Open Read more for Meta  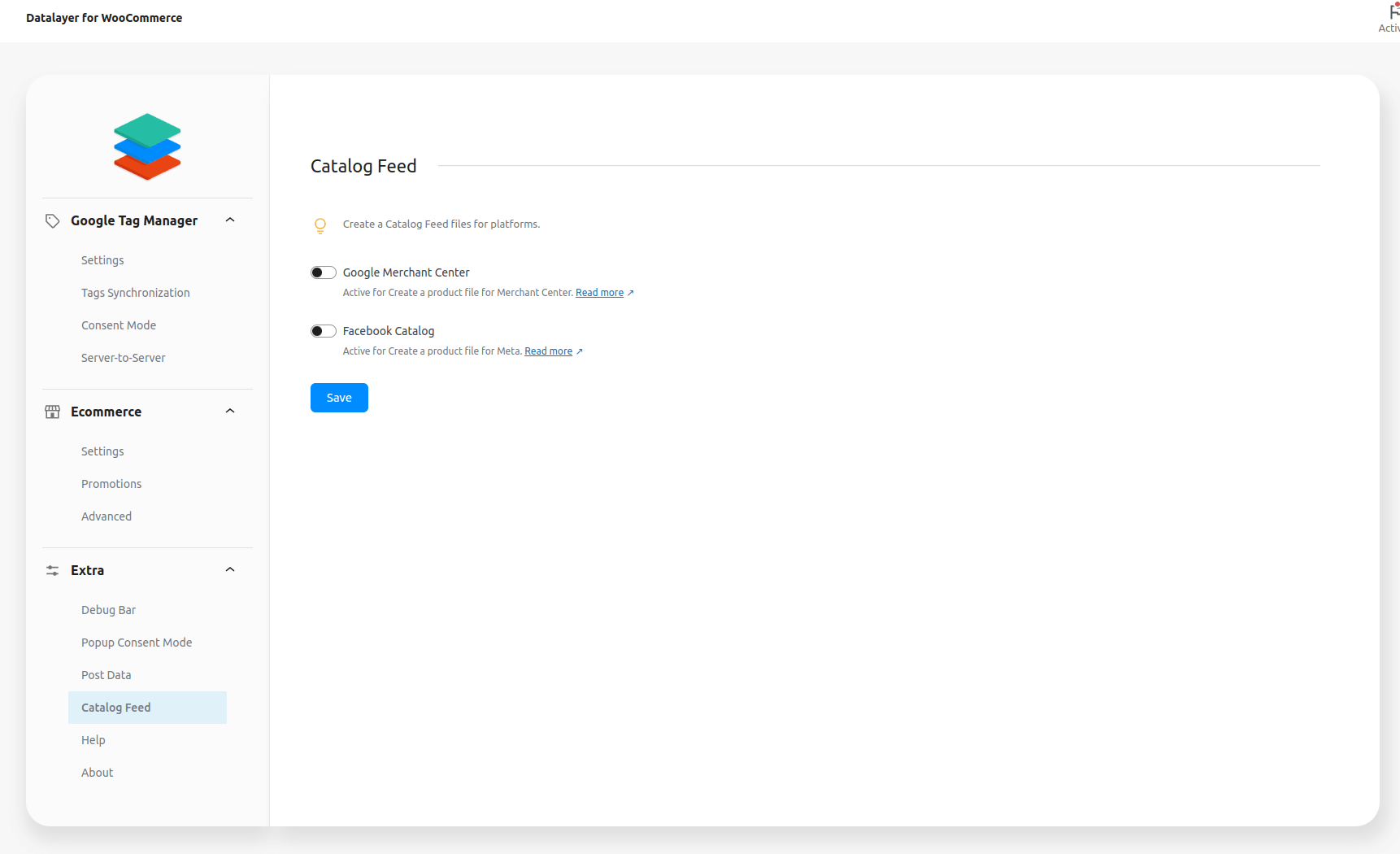(x=548, y=351)
